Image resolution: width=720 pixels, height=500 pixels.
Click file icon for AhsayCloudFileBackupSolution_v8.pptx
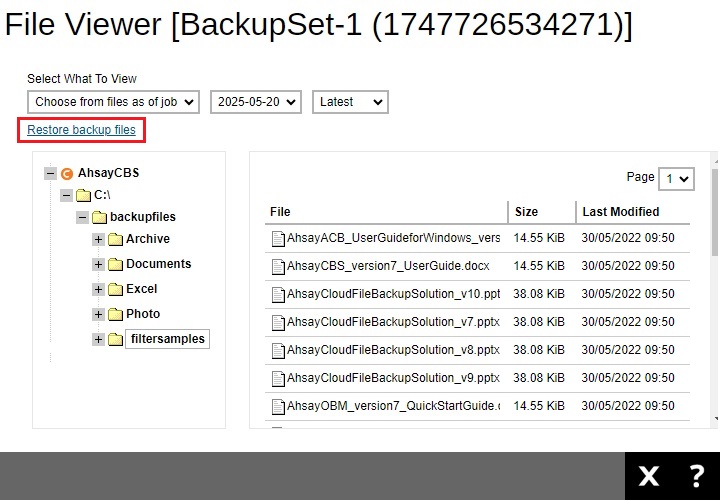click(x=278, y=351)
